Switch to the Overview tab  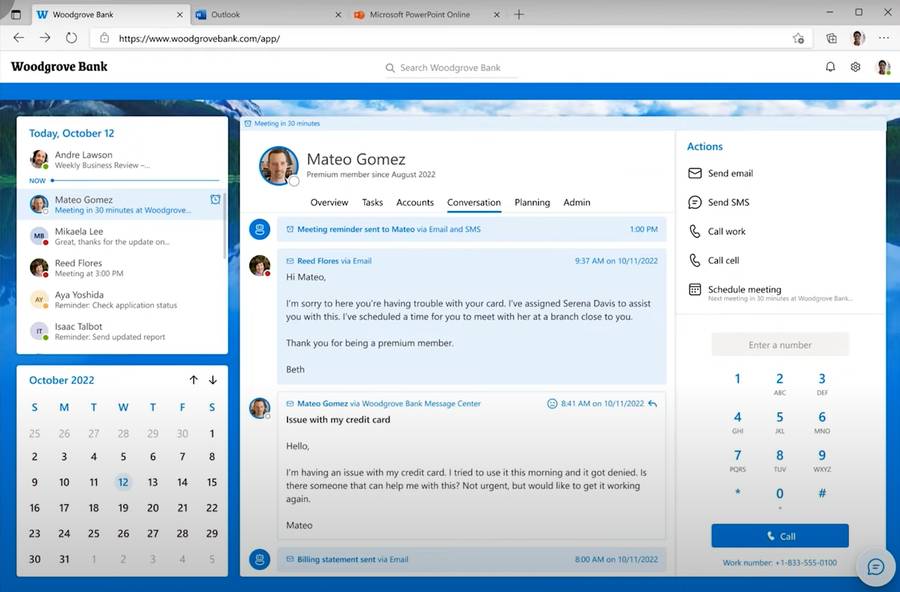[x=329, y=202]
